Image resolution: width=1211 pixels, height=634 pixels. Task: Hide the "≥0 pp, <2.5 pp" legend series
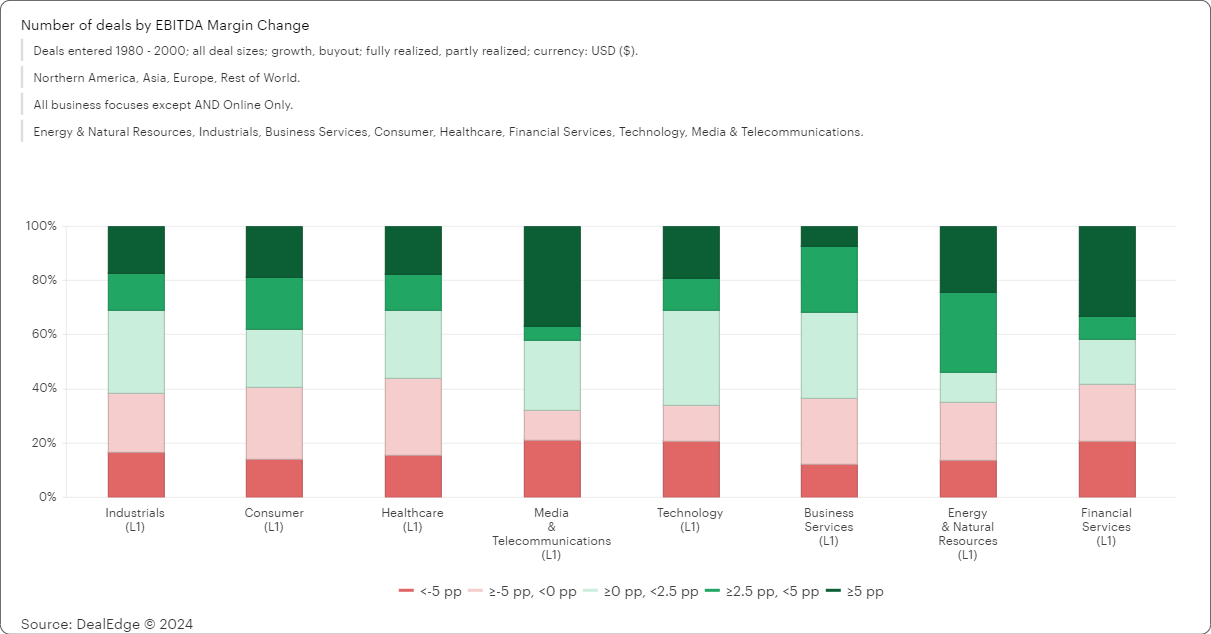pyautogui.click(x=649, y=591)
